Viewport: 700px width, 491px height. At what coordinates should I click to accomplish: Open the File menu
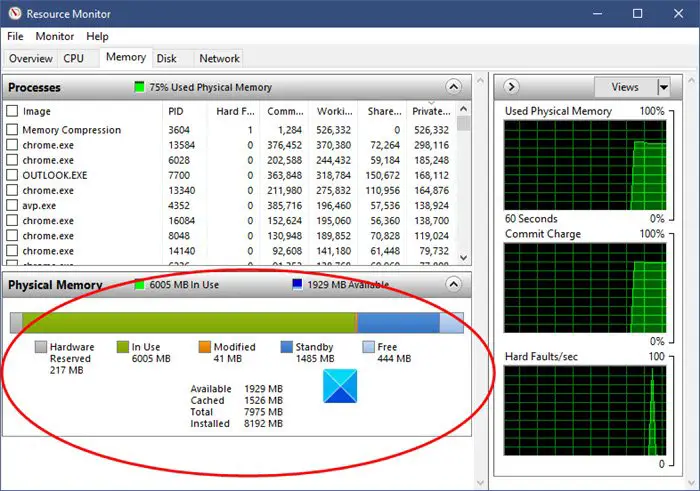click(15, 36)
